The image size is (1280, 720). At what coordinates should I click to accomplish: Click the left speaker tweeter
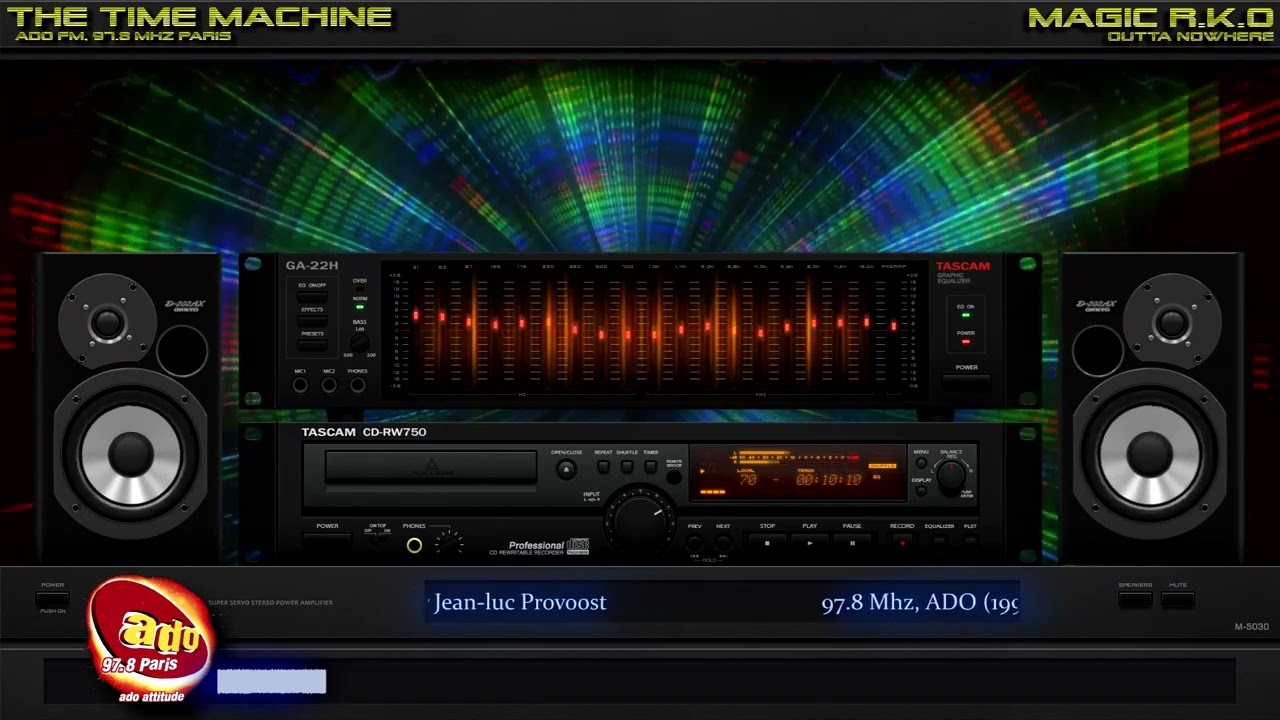[x=107, y=323]
